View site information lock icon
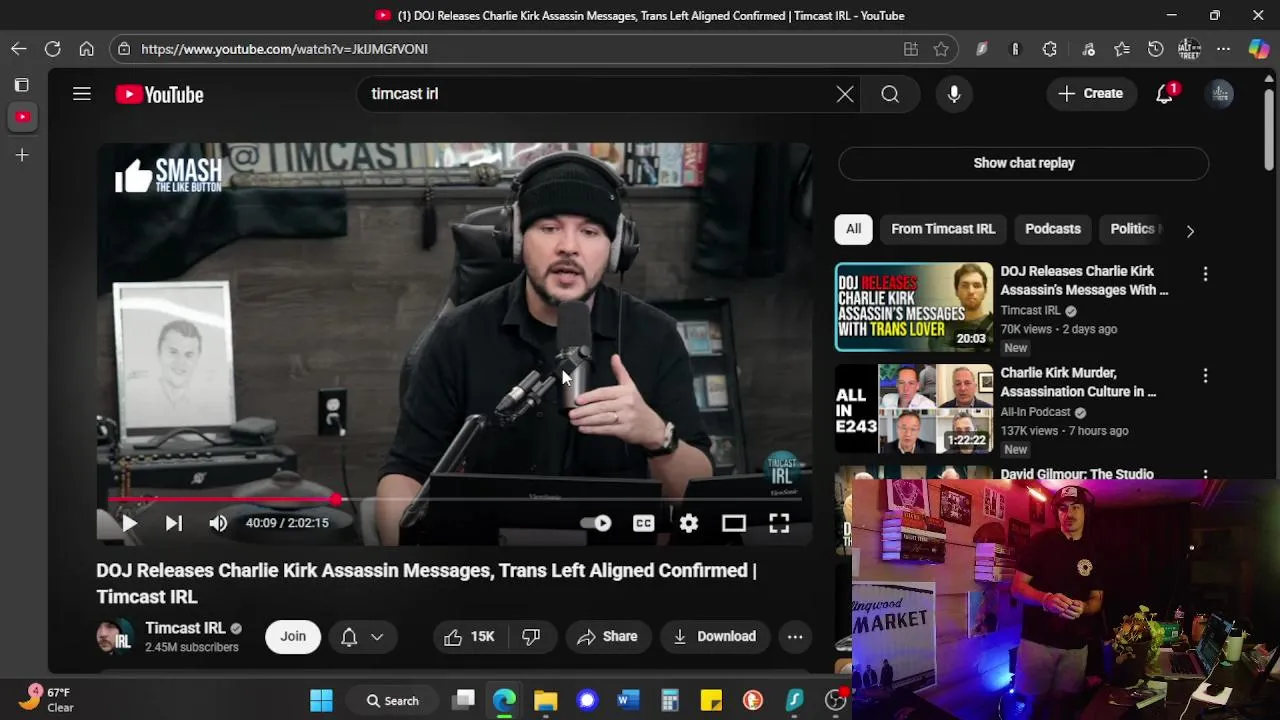 pyautogui.click(x=123, y=49)
